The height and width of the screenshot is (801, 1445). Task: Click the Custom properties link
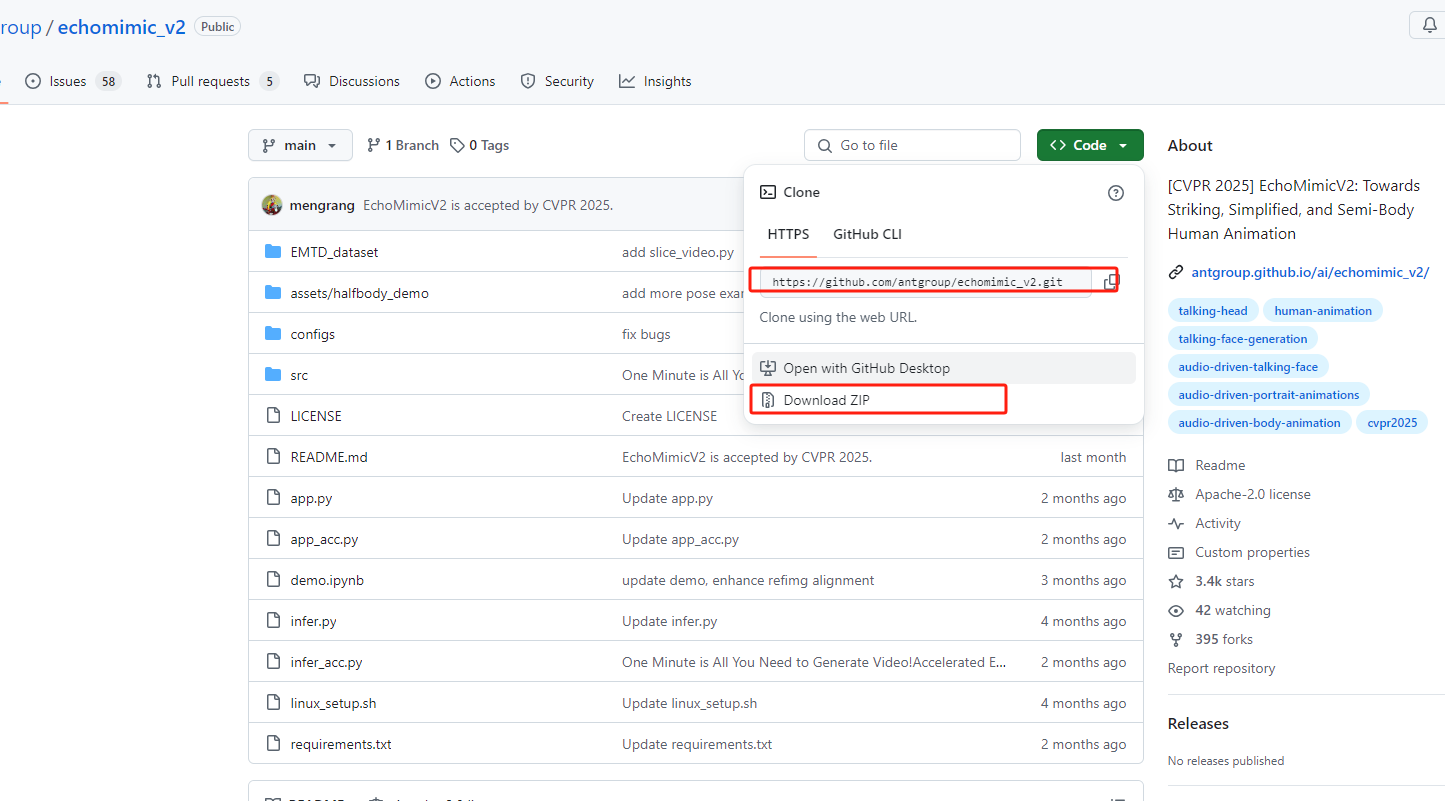tap(1252, 552)
